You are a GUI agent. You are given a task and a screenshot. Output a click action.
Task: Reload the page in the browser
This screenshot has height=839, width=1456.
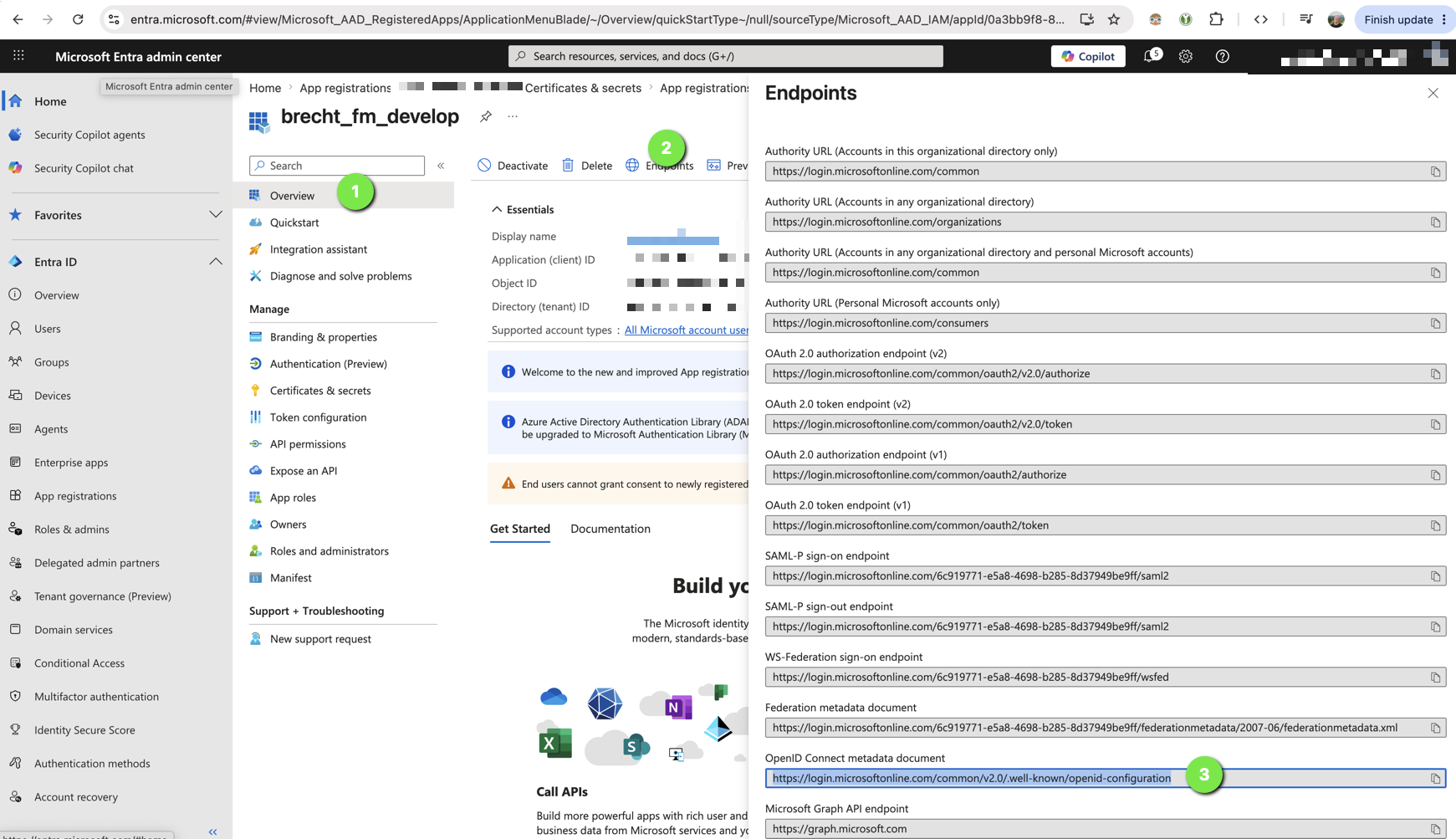point(78,19)
